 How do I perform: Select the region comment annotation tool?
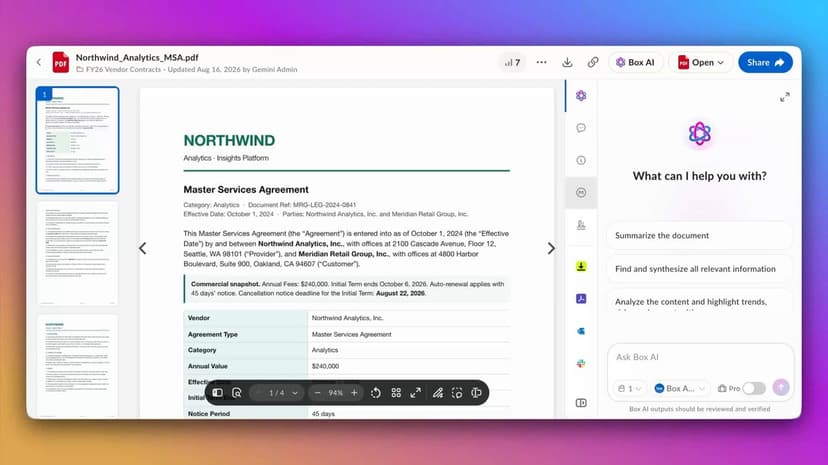point(457,393)
